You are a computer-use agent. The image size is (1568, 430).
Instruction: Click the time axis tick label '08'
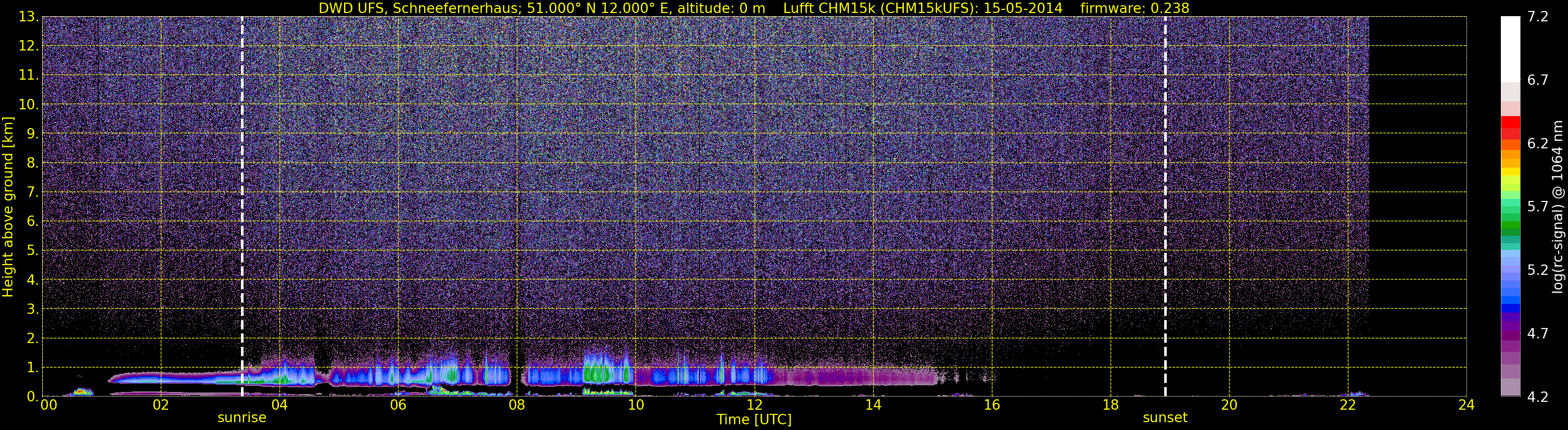pyautogui.click(x=517, y=405)
